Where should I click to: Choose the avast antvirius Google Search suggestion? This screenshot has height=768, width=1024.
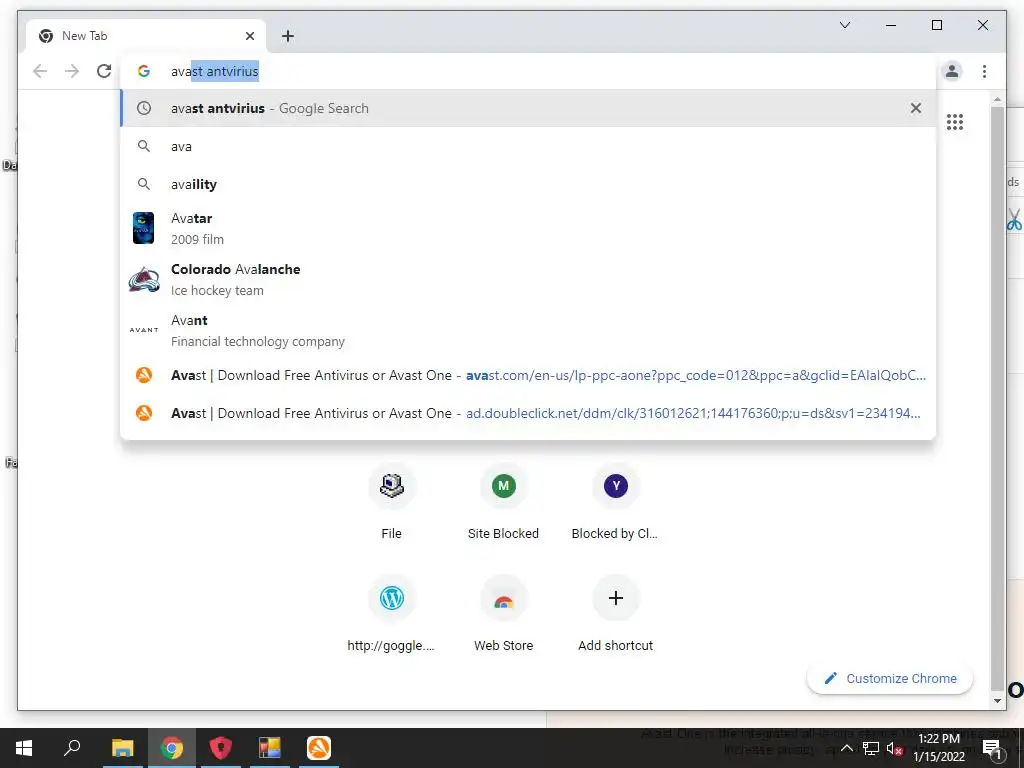tap(528, 108)
